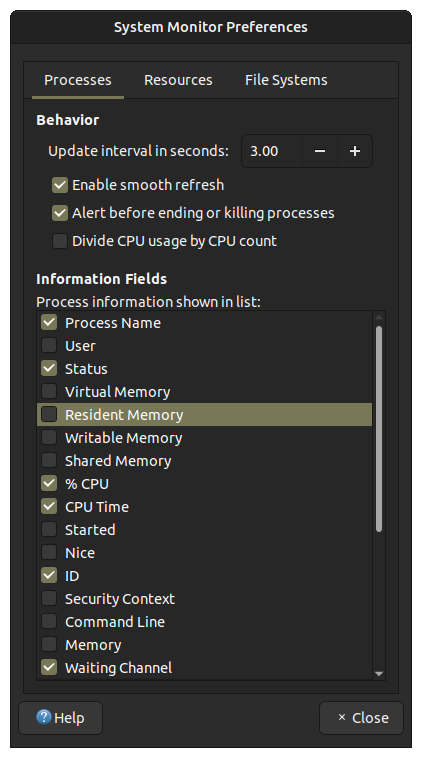Screen dimensions: 422x758
Task: Check the Resident Memory field checkbox
Action: [x=49, y=414]
